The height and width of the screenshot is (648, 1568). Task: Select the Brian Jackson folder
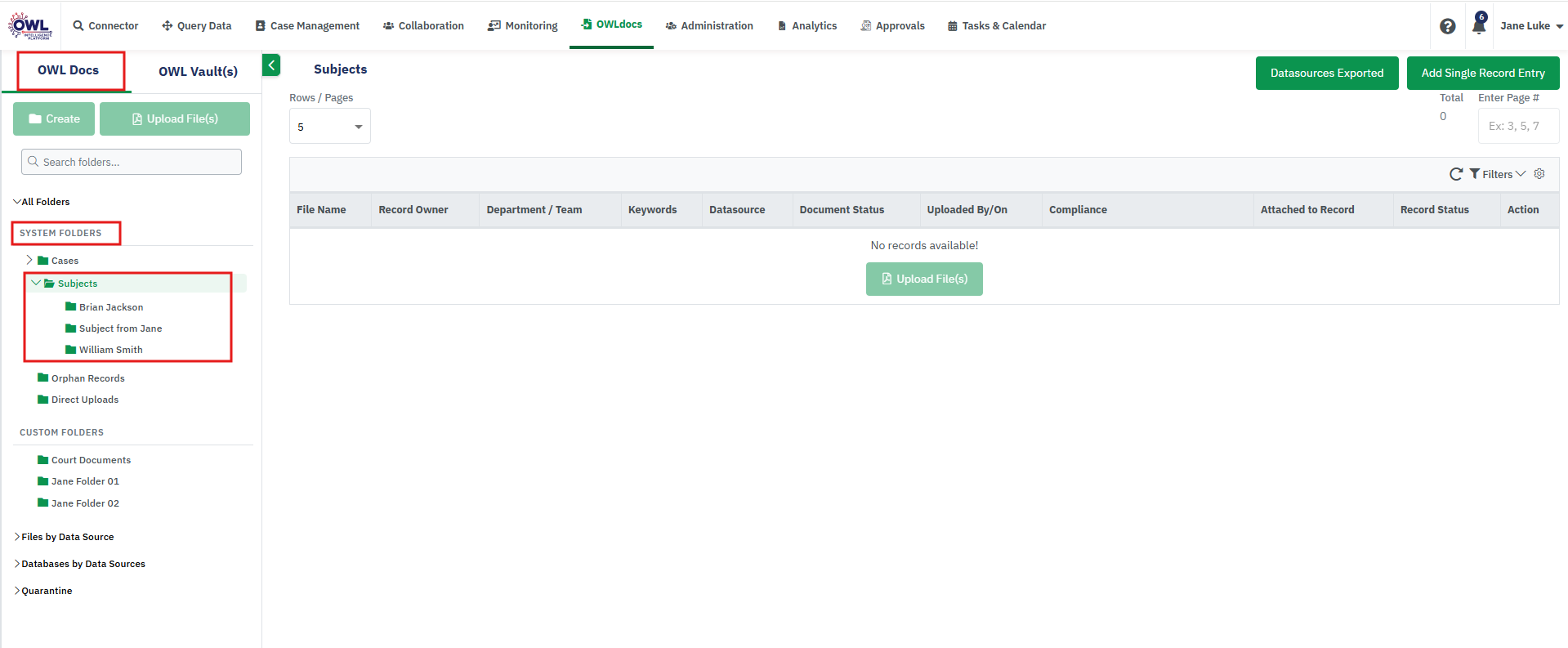coord(111,307)
